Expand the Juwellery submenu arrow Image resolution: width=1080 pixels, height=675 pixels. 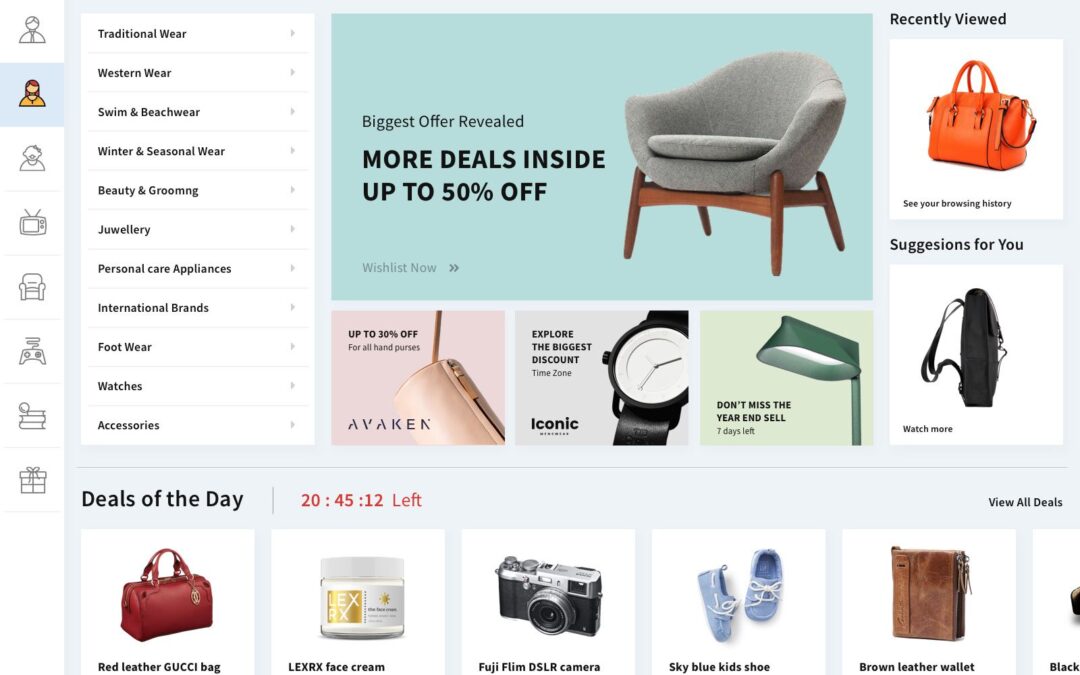coord(293,229)
